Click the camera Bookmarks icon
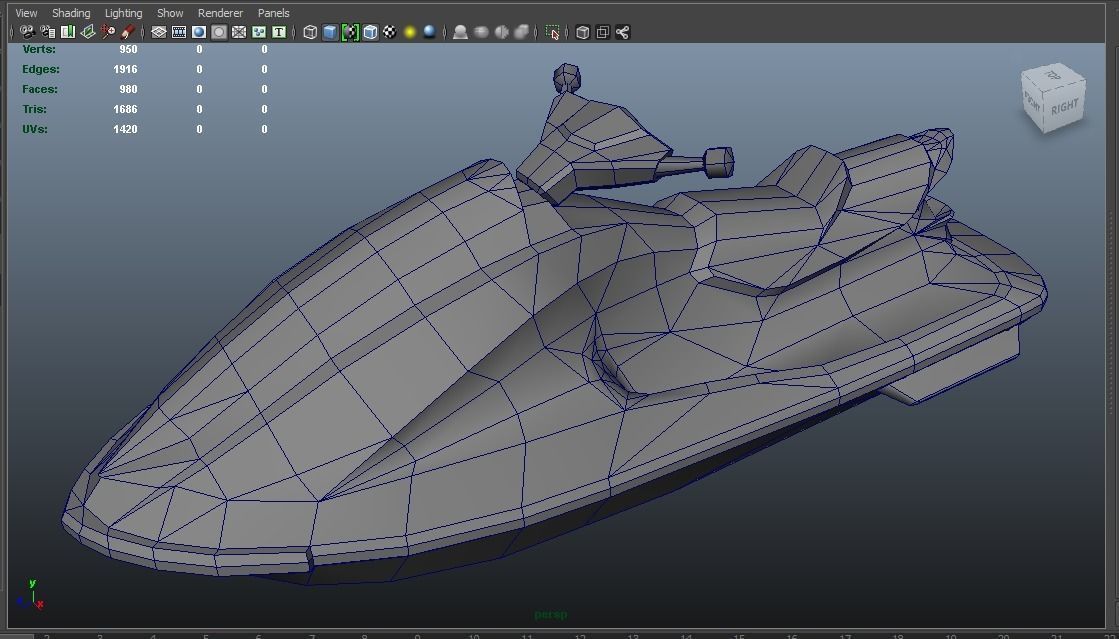The width and height of the screenshot is (1119, 639). (x=68, y=32)
